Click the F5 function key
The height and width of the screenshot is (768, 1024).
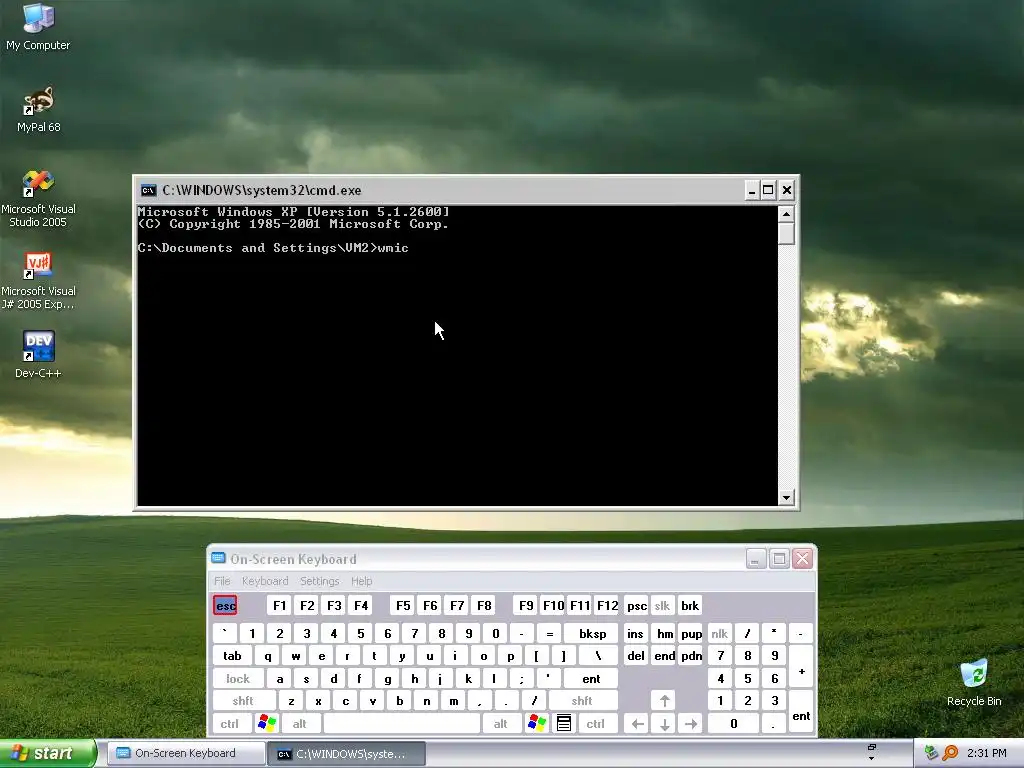point(403,605)
